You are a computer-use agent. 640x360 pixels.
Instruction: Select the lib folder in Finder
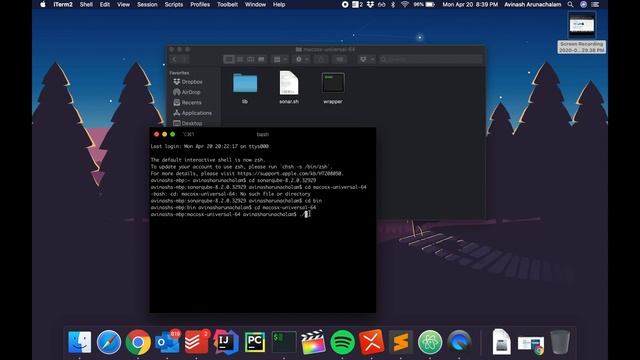tap(245, 88)
